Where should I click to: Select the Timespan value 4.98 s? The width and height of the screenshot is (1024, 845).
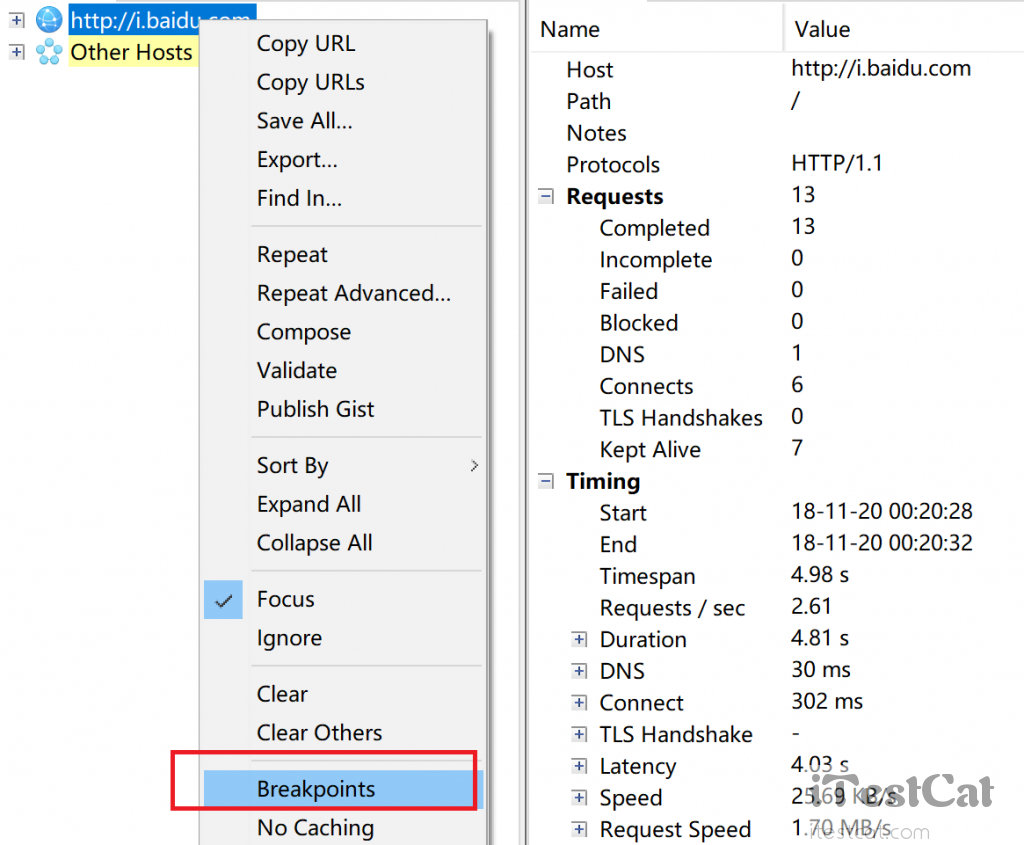click(x=820, y=575)
